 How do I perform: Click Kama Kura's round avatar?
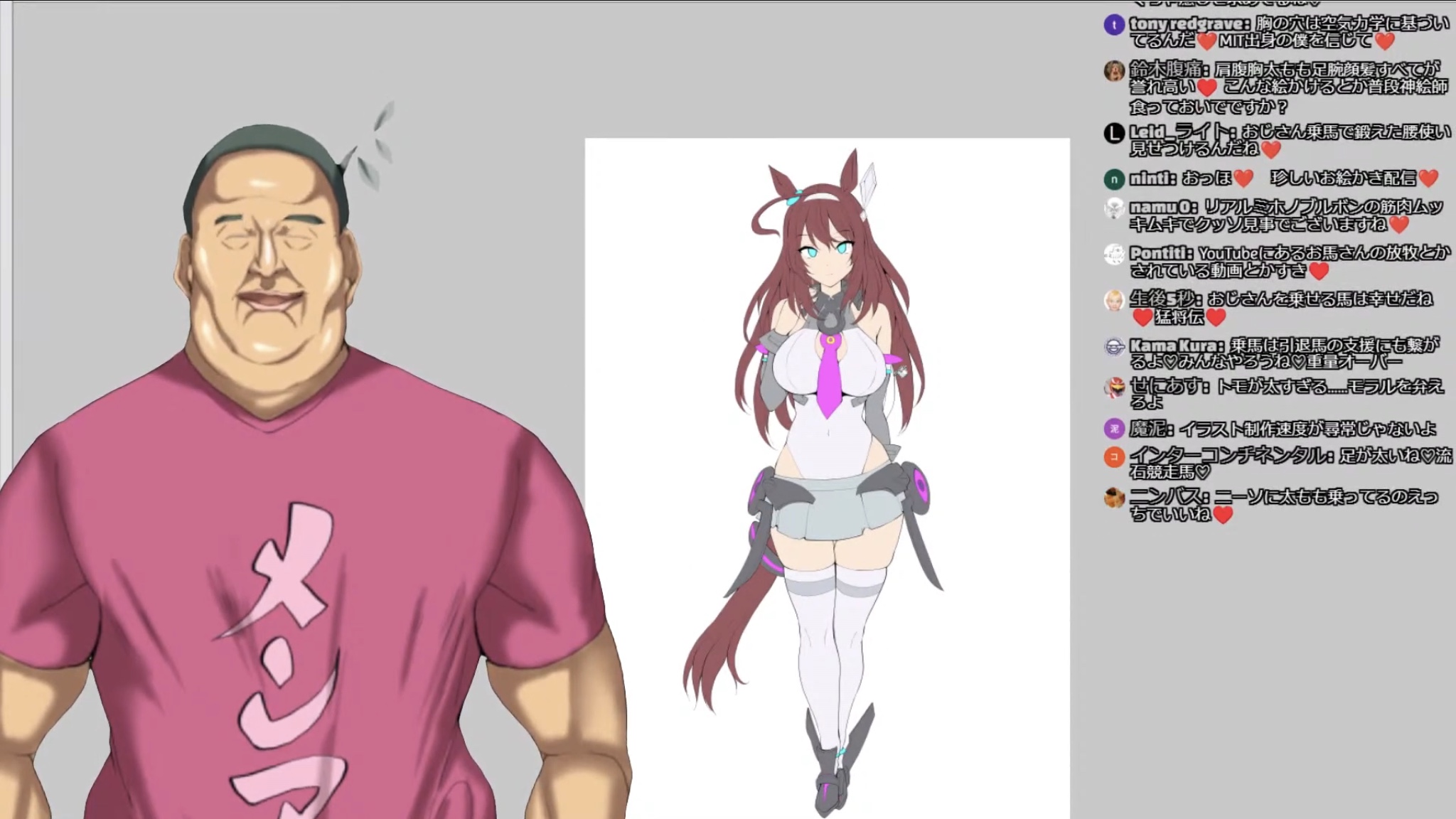(x=1114, y=347)
